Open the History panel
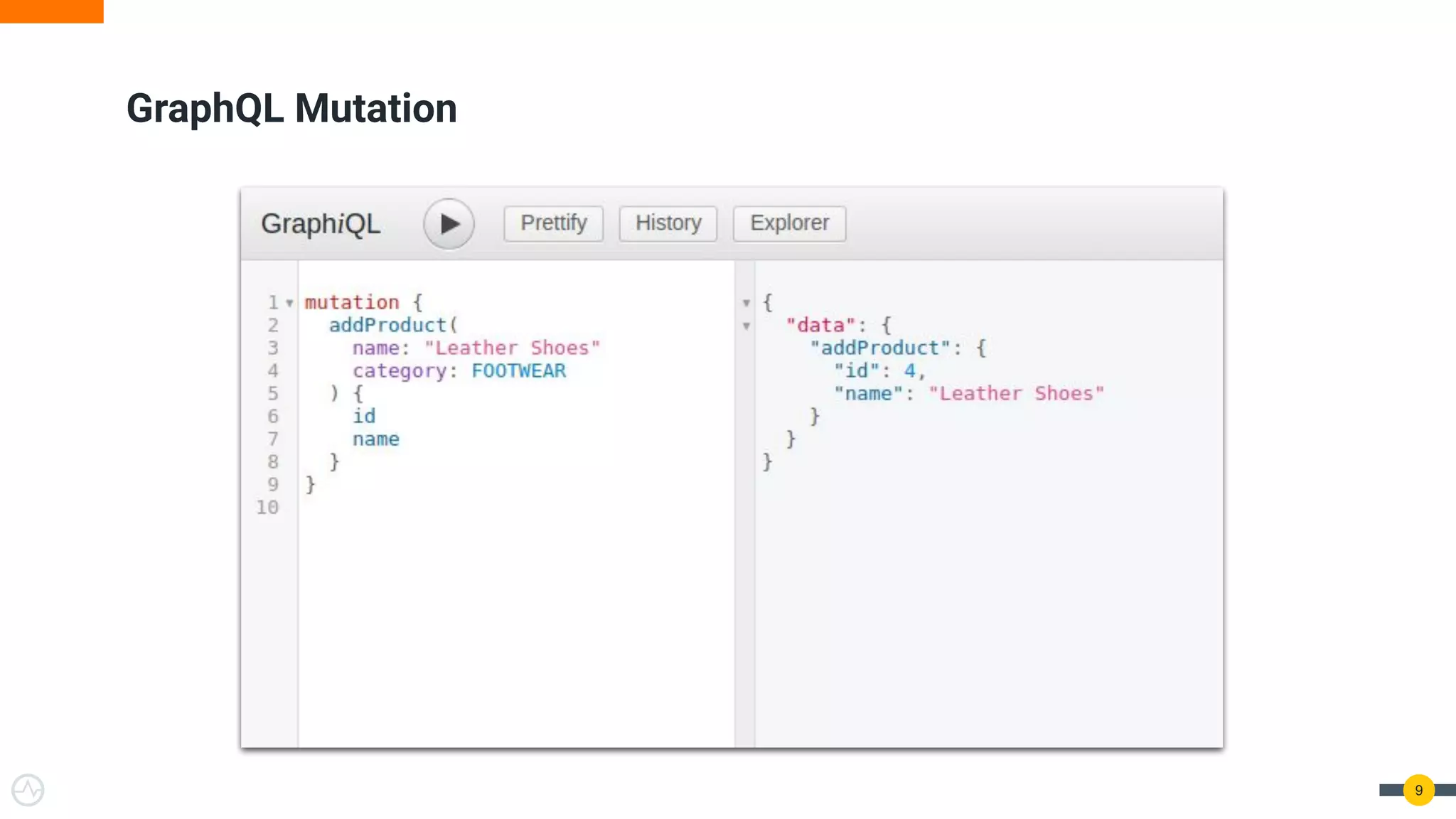The width and height of the screenshot is (1456, 819). coord(668,223)
